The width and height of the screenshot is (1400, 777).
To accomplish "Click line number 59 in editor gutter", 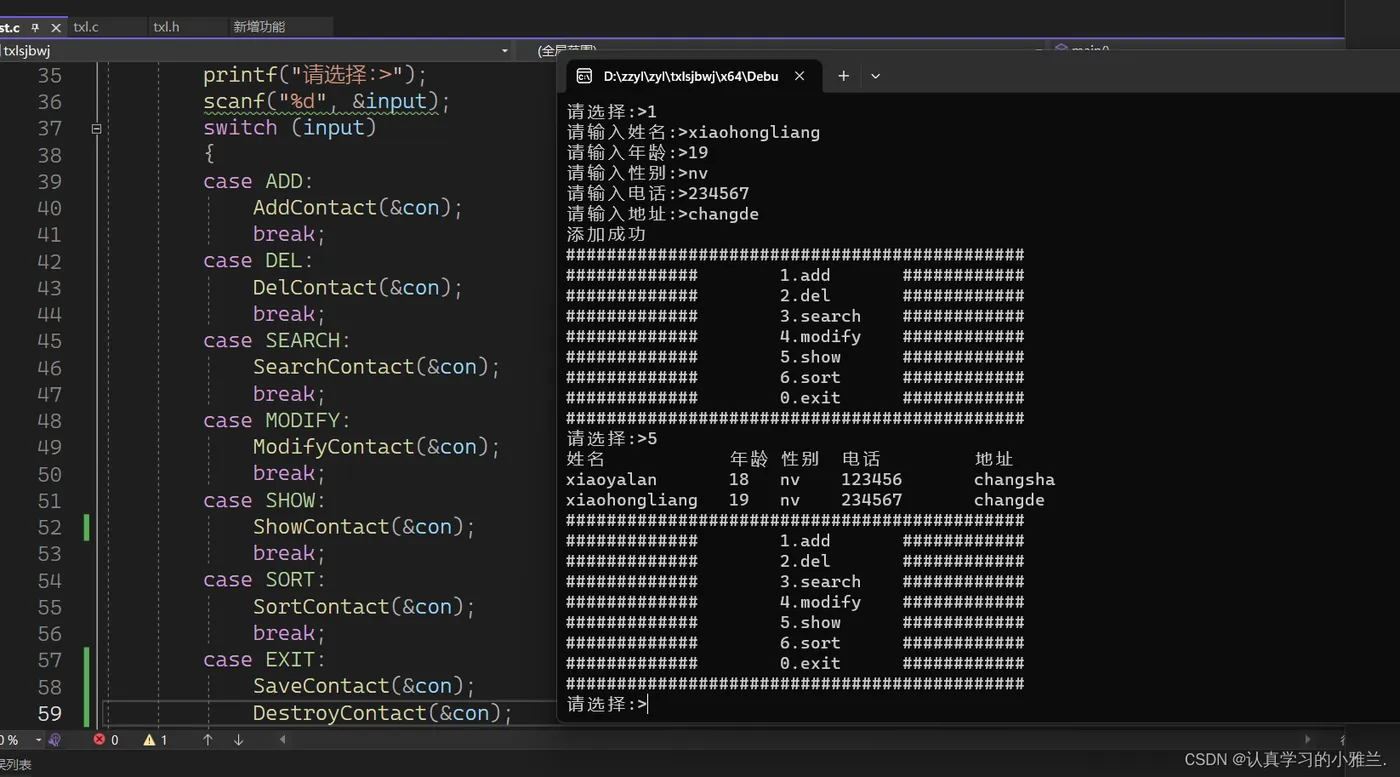I will [x=49, y=713].
